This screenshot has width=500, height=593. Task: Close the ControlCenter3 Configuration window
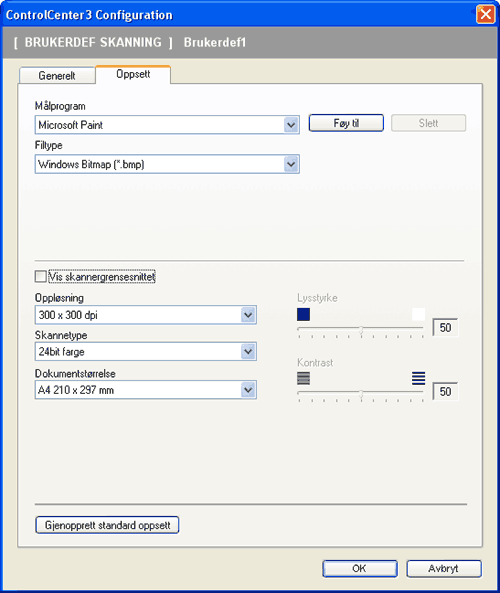(486, 15)
